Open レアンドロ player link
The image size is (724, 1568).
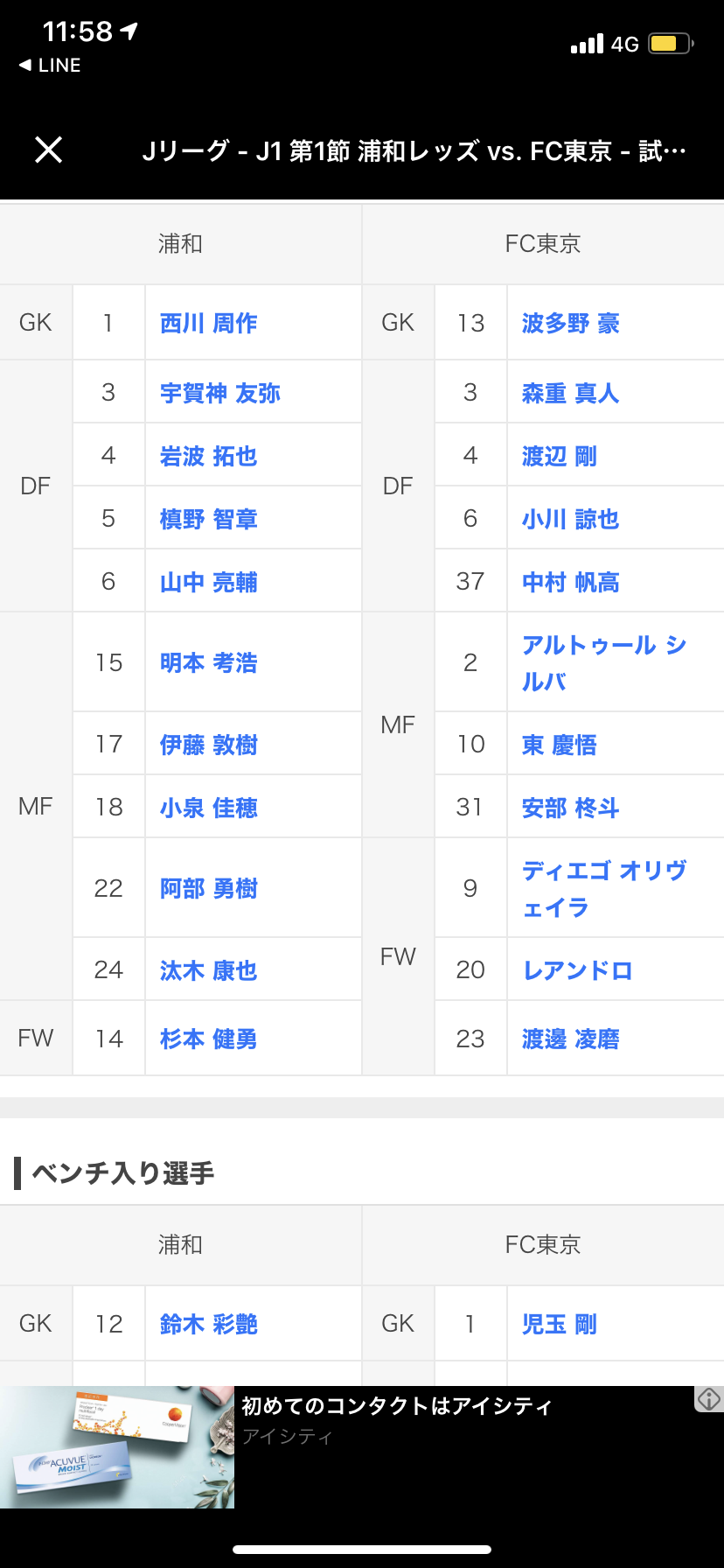[577, 970]
